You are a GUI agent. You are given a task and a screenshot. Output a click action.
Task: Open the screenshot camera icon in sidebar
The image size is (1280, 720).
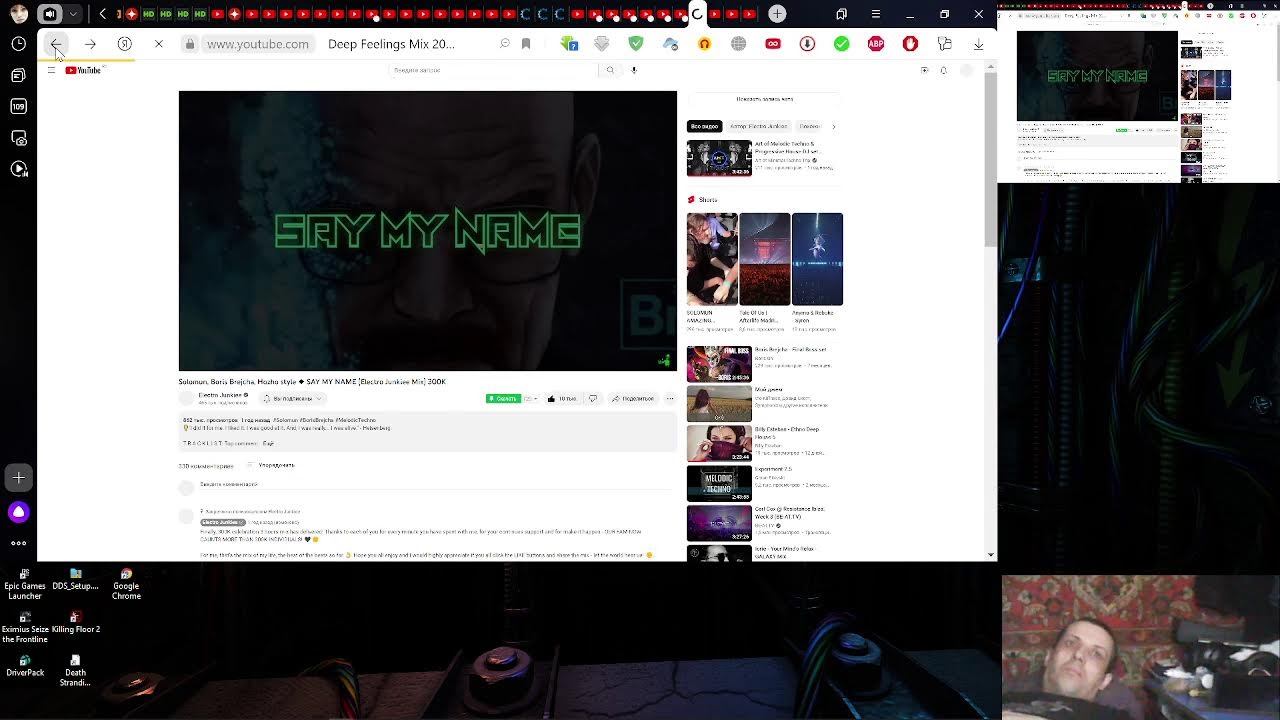(18, 138)
